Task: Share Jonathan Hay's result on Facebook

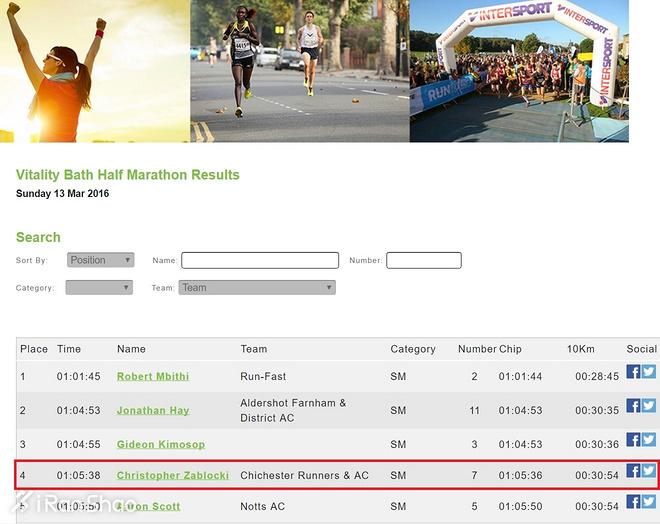Action: [633, 406]
